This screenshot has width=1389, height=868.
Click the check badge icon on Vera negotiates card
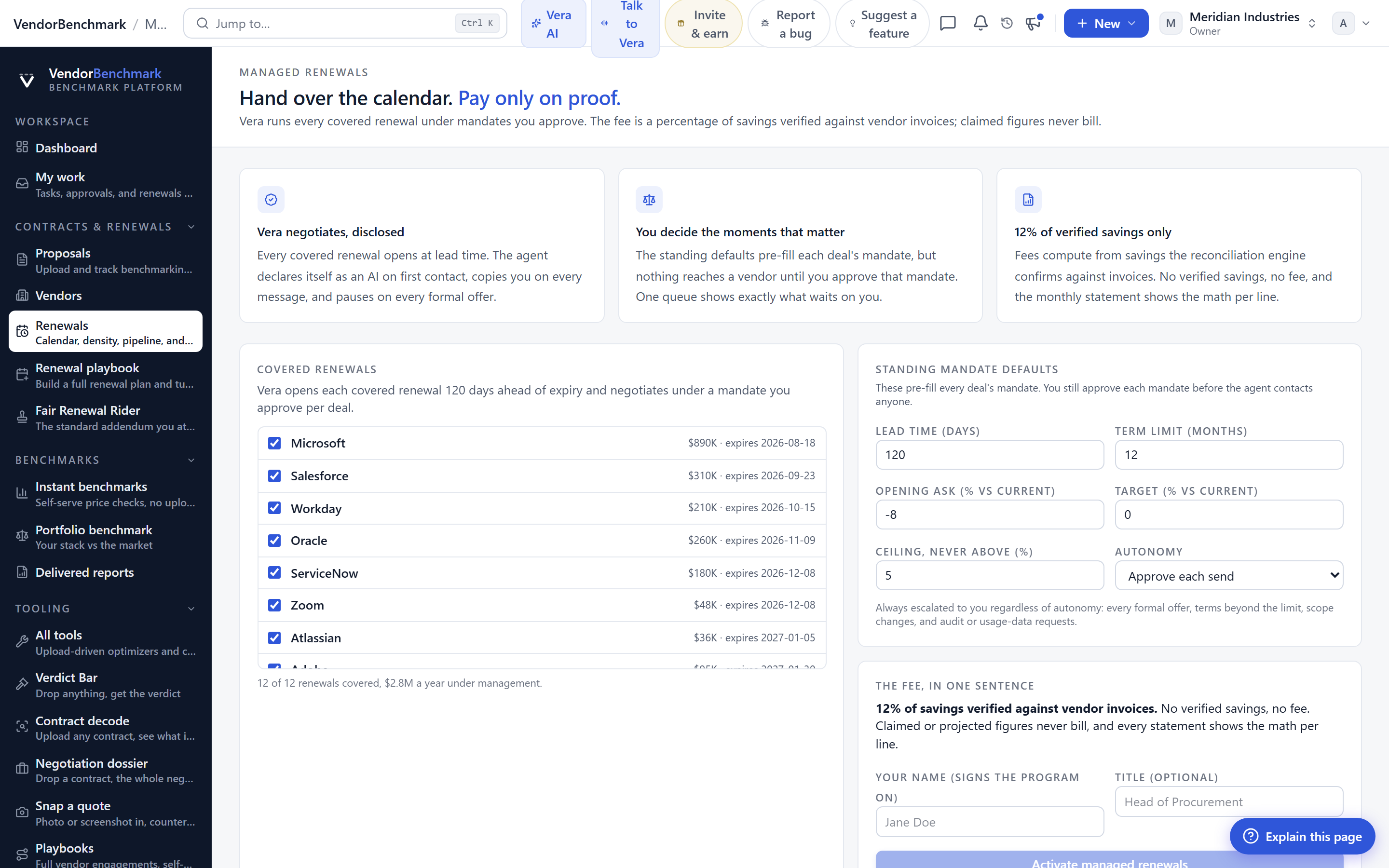(271, 200)
